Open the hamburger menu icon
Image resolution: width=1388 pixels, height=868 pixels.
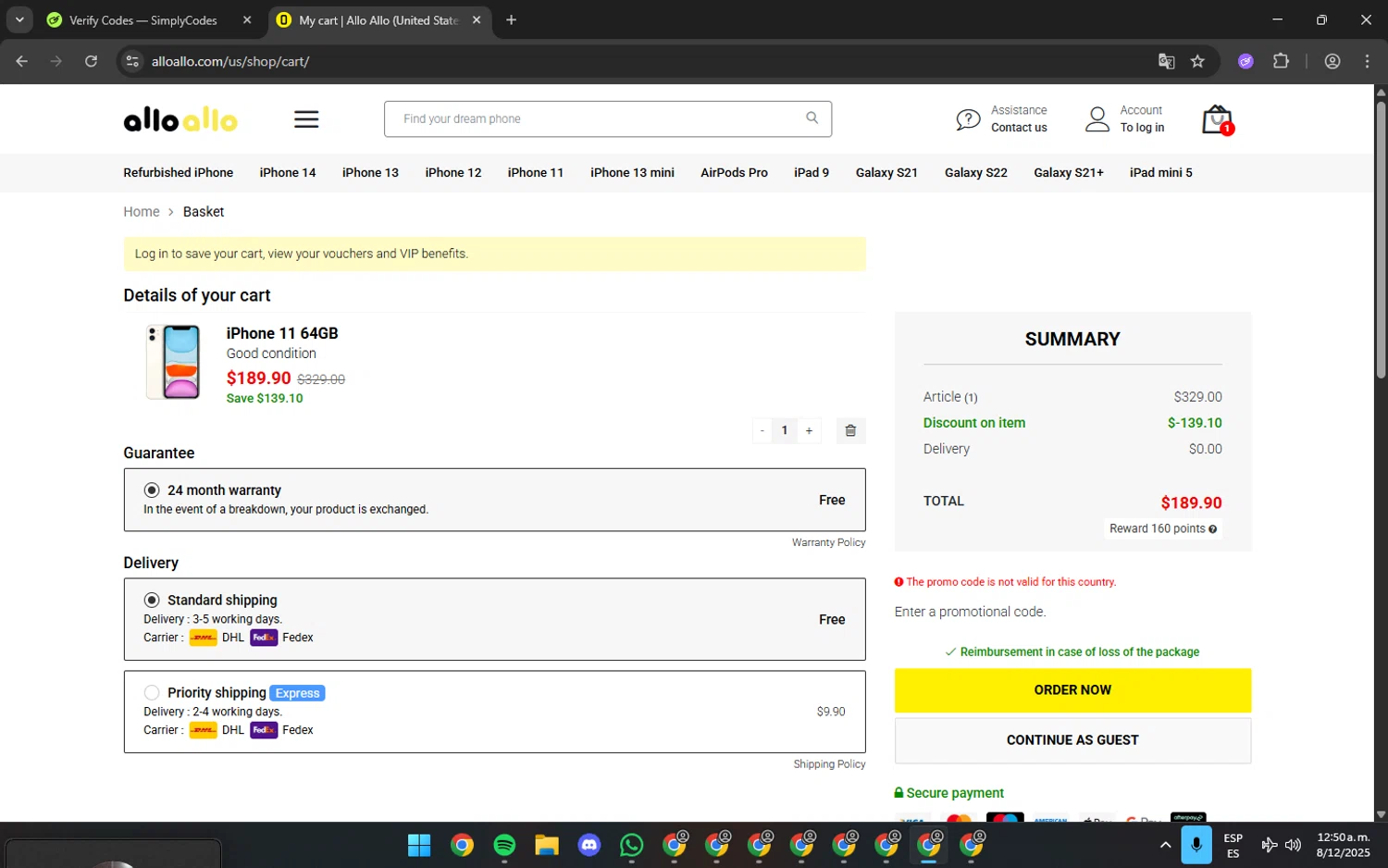click(306, 119)
